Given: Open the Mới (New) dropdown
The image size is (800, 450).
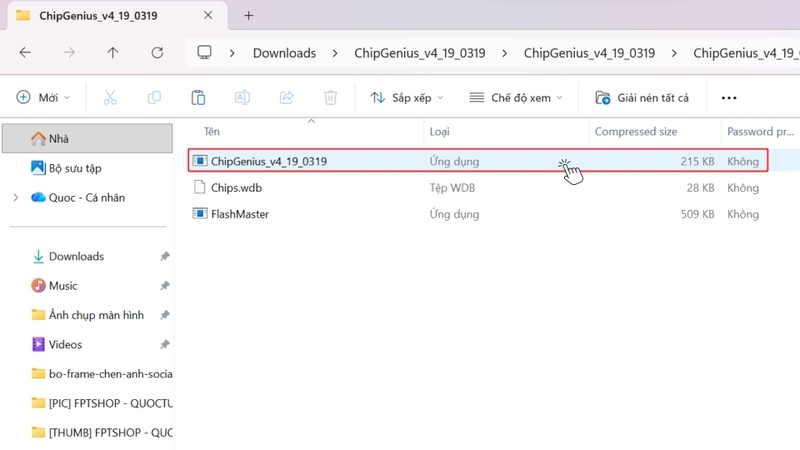Looking at the screenshot, I should pyautogui.click(x=43, y=97).
